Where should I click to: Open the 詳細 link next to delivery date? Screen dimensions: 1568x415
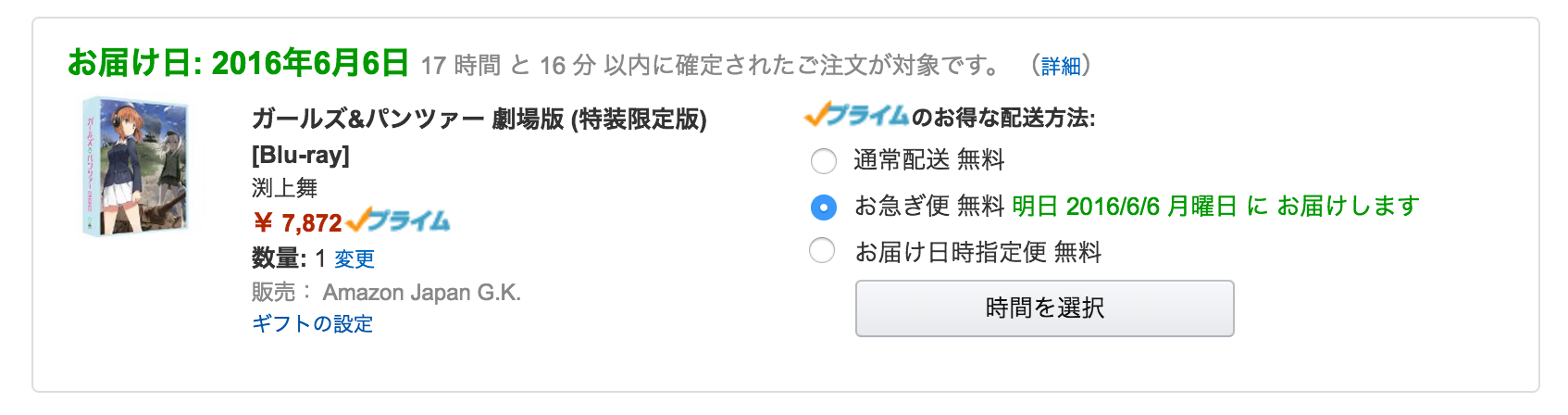(1060, 66)
